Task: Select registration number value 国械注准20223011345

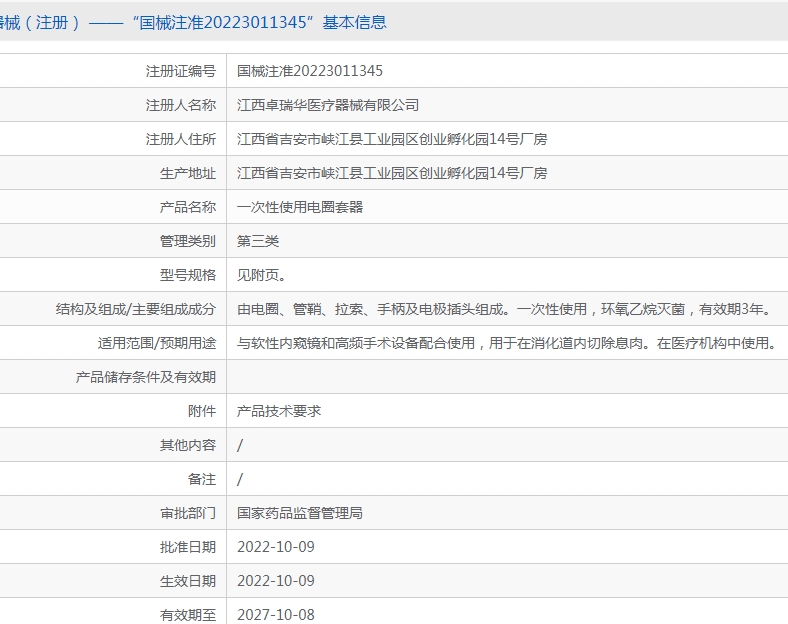Action: click(310, 71)
